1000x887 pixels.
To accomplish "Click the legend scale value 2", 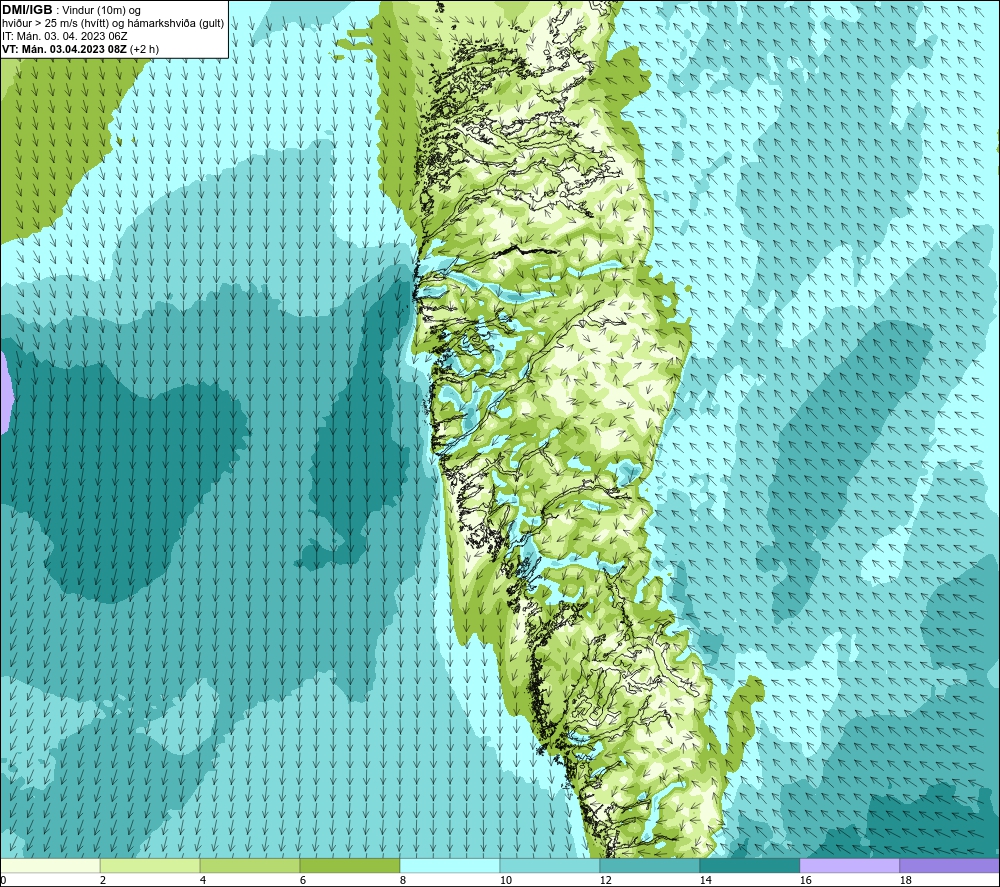I will [x=103, y=880].
